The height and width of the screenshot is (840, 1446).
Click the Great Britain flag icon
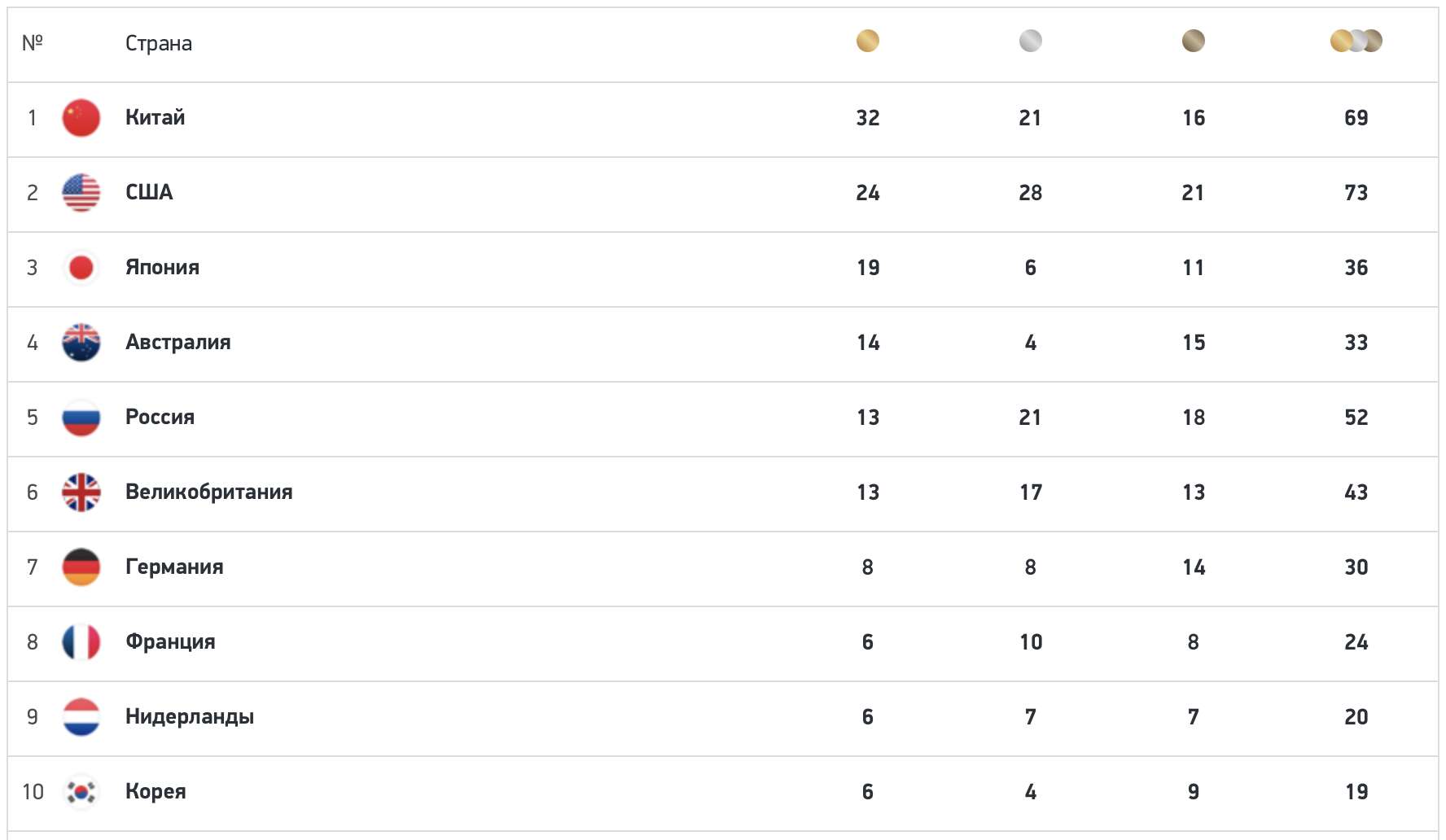pos(81,492)
